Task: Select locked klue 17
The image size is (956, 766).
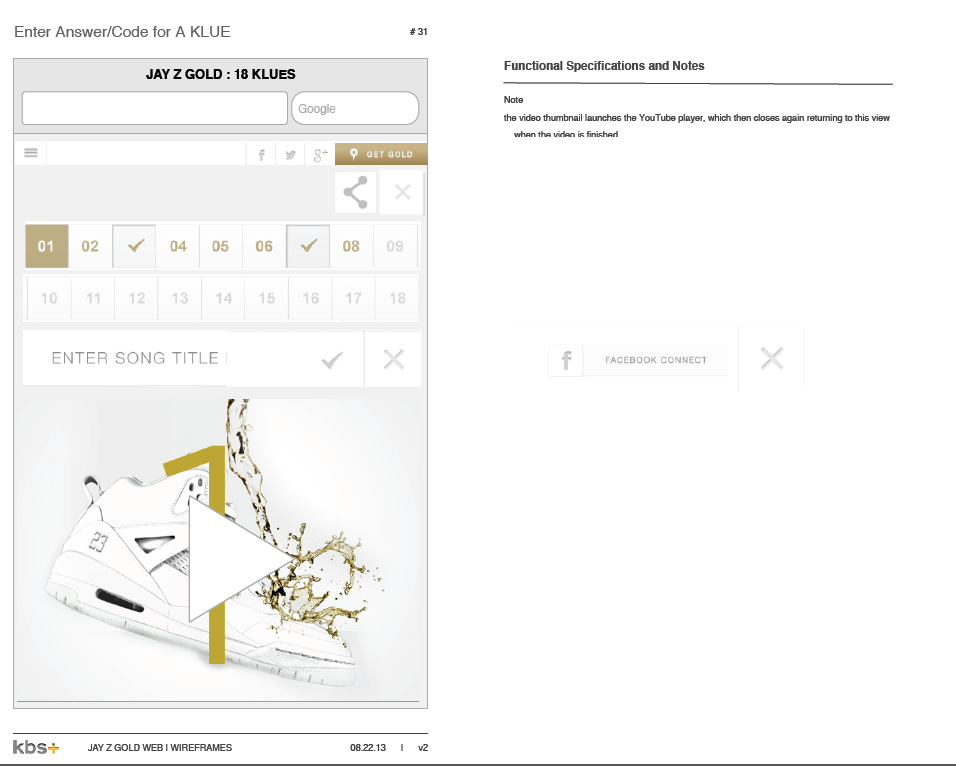Action: (x=354, y=298)
